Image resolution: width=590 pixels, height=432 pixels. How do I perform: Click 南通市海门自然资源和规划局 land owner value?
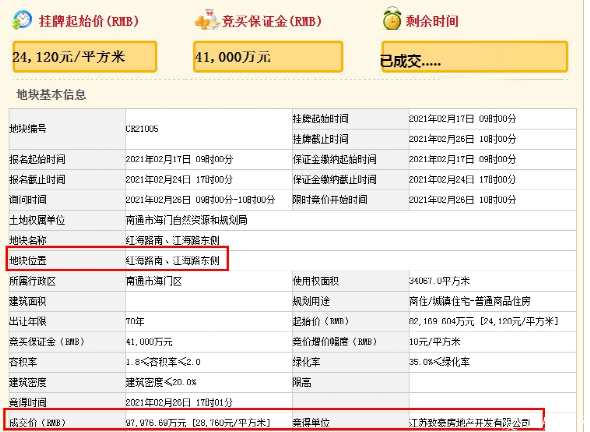pyautogui.click(x=187, y=220)
